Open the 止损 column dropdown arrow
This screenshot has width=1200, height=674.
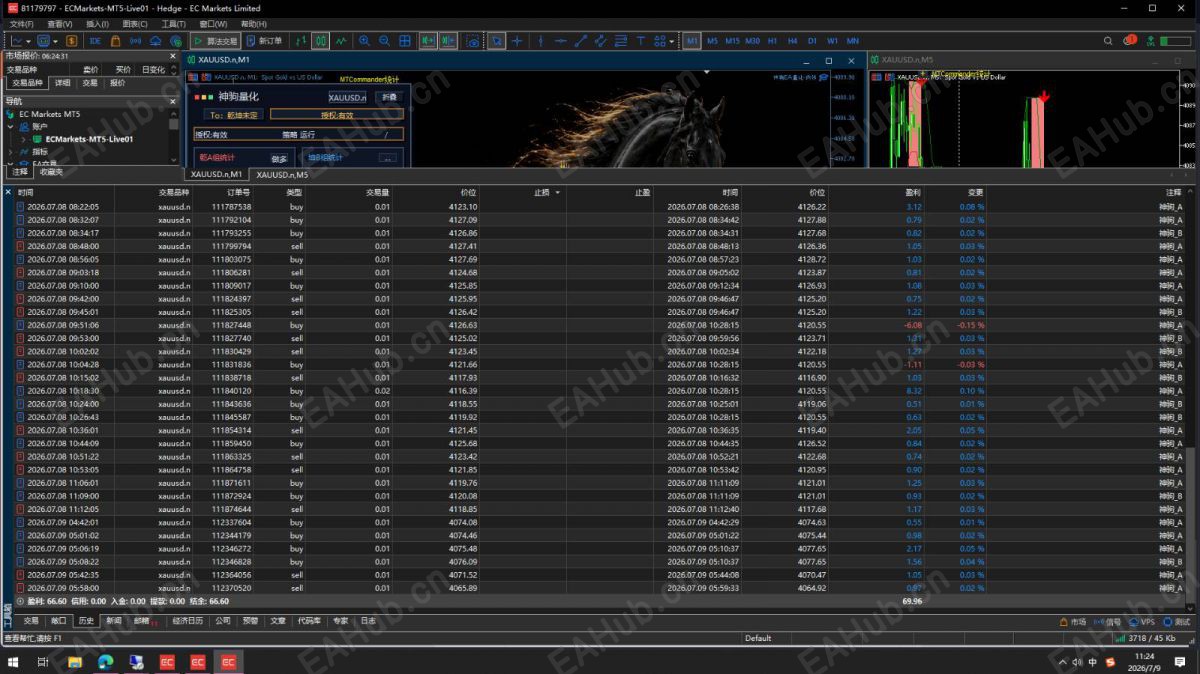558,192
